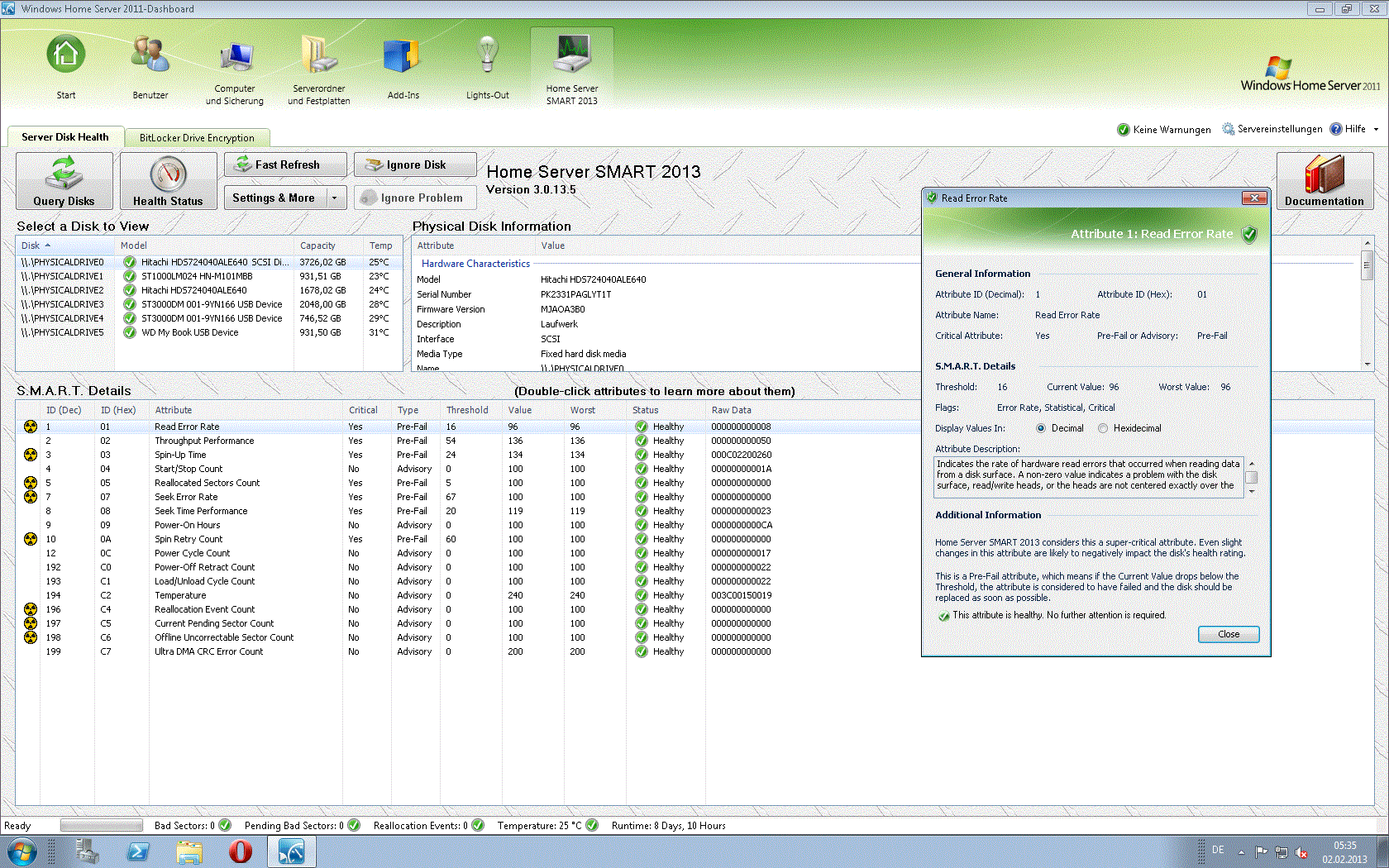Select disk PHYSICALDRIVE2 row
This screenshot has height=868, width=1389.
[x=208, y=290]
